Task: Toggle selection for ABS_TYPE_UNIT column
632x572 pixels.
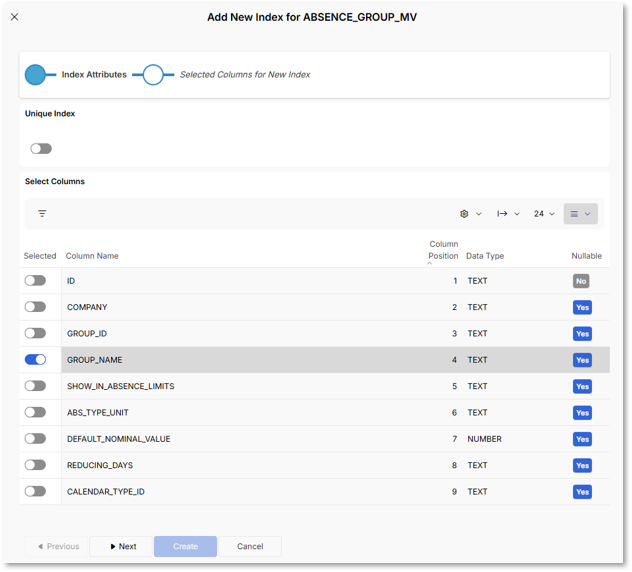Action: [x=35, y=412]
